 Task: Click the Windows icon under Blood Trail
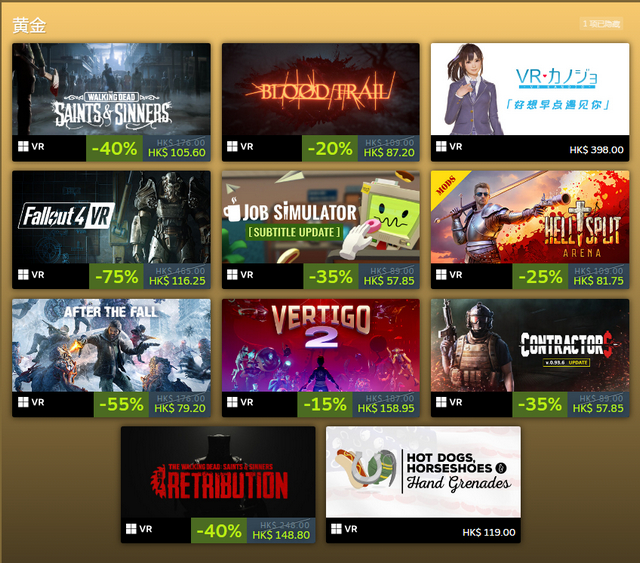(232, 147)
